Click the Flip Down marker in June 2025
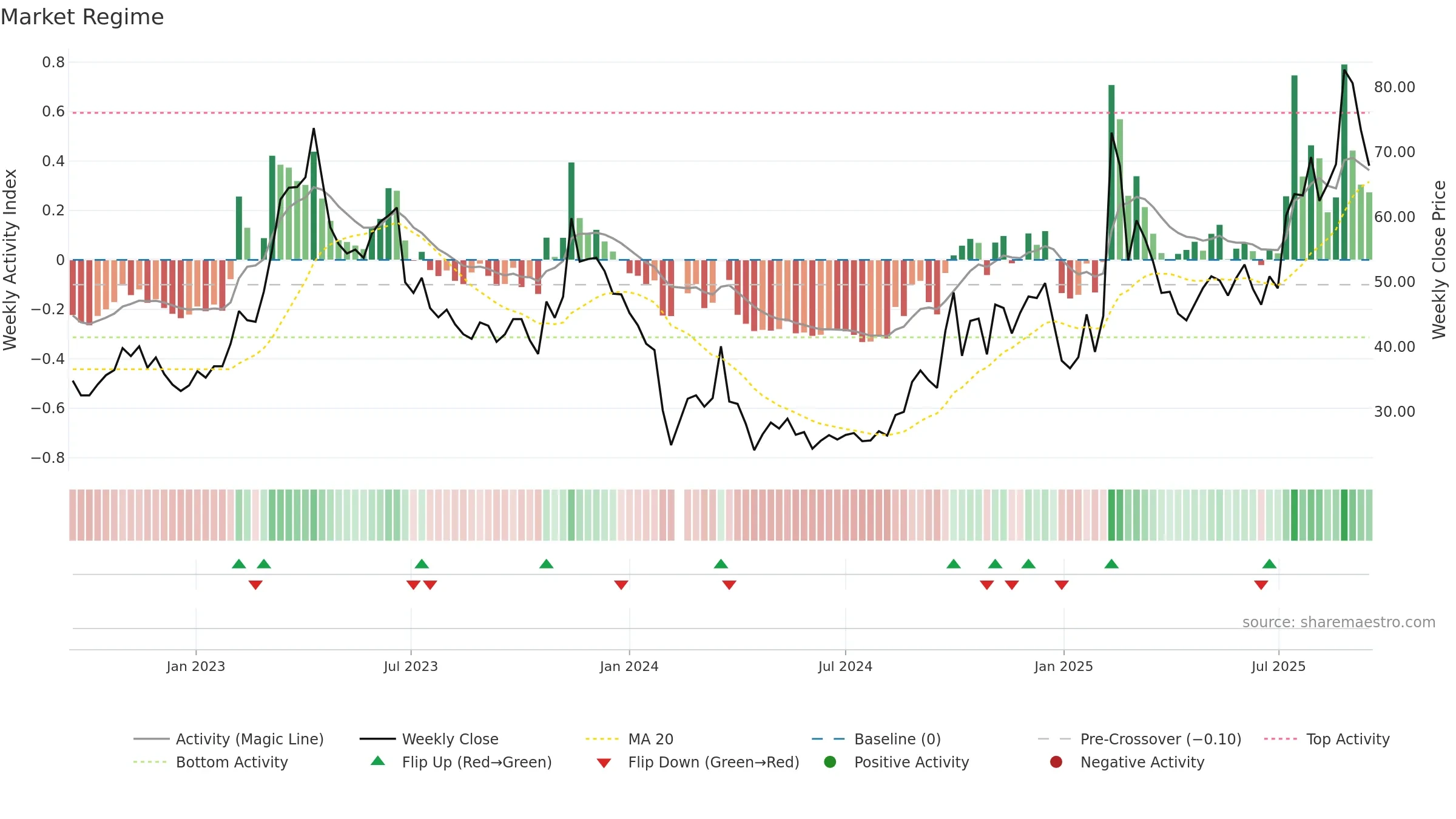The image size is (1456, 819). click(x=1261, y=585)
